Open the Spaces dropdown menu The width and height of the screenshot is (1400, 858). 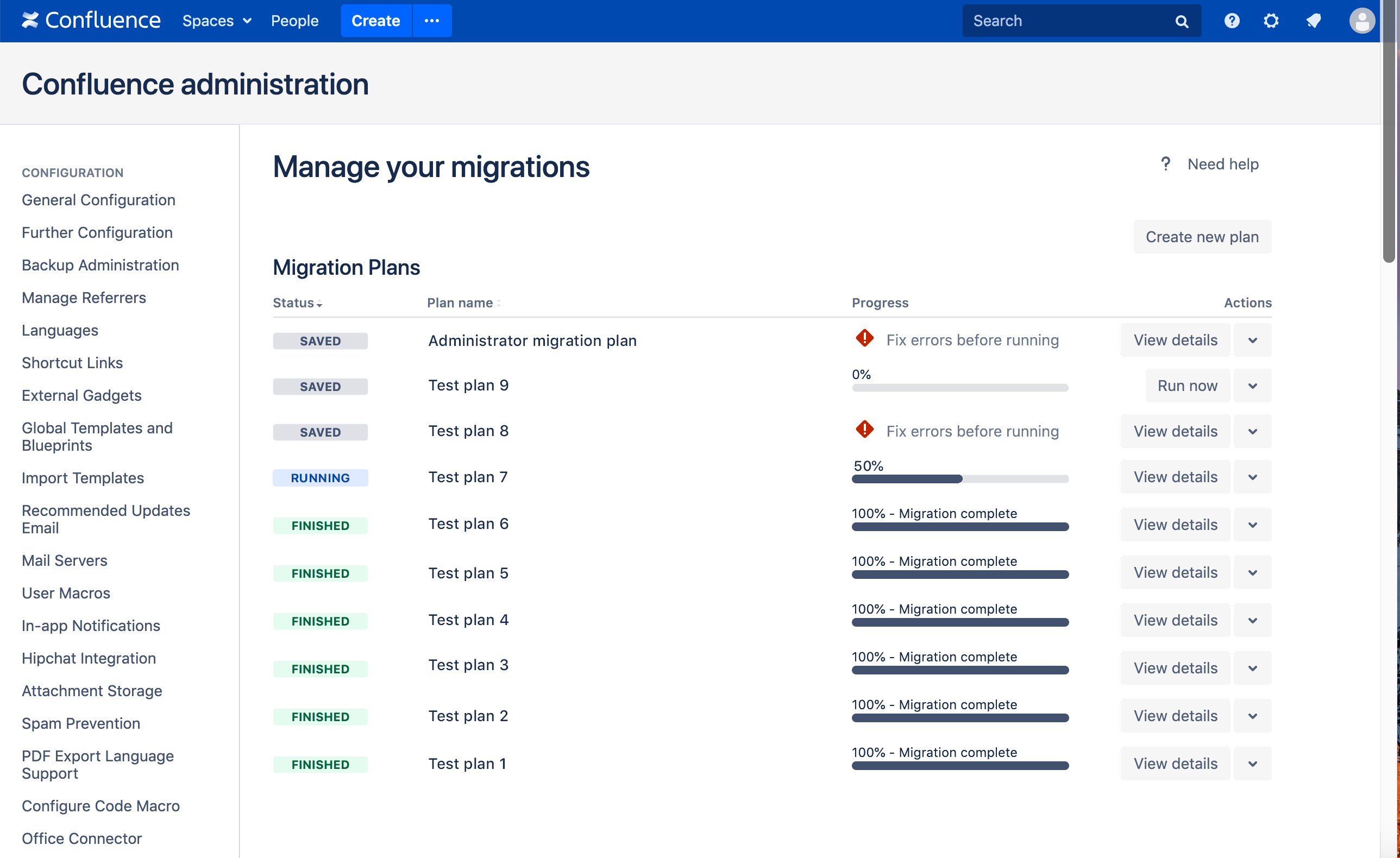tap(216, 21)
